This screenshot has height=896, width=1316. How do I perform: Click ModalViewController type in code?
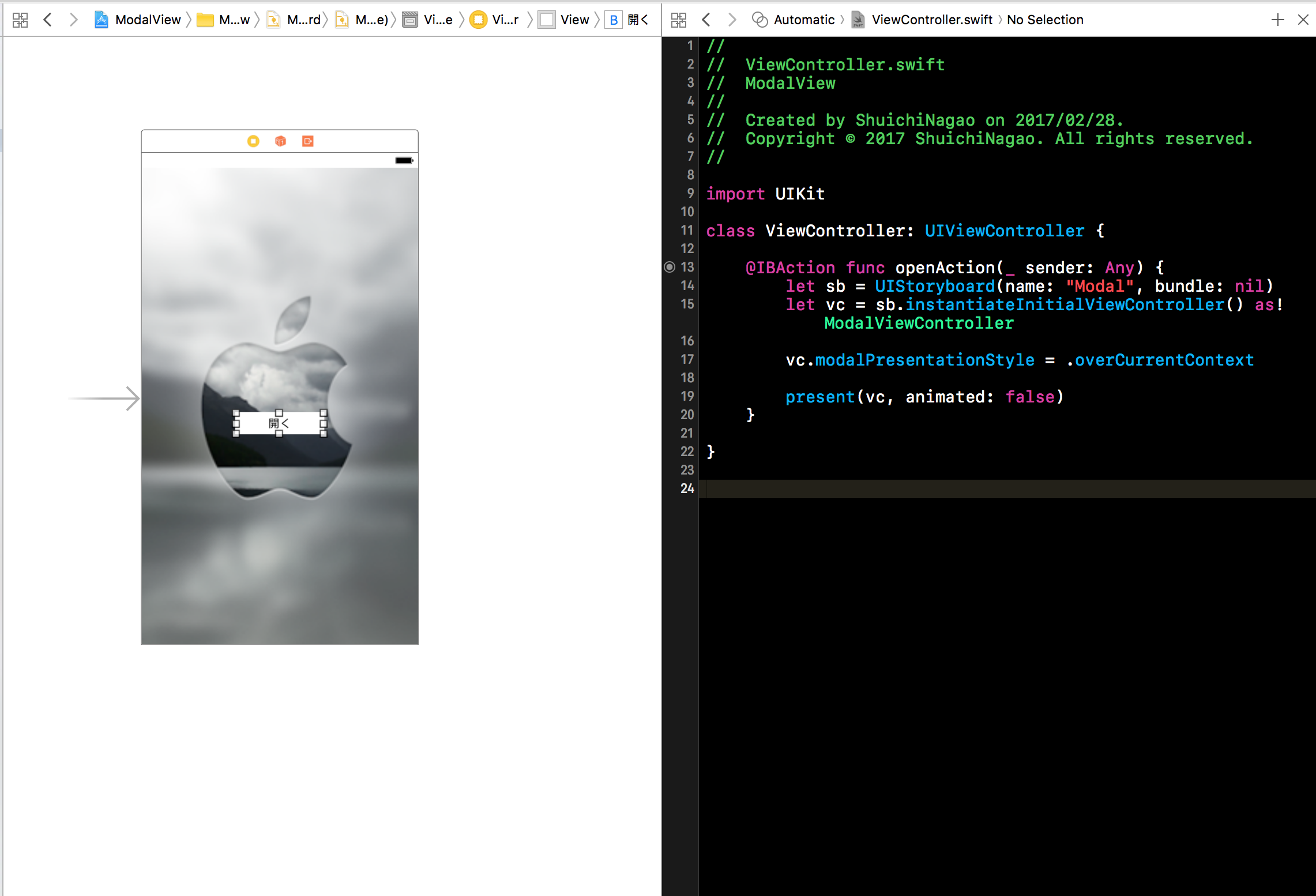pos(919,323)
